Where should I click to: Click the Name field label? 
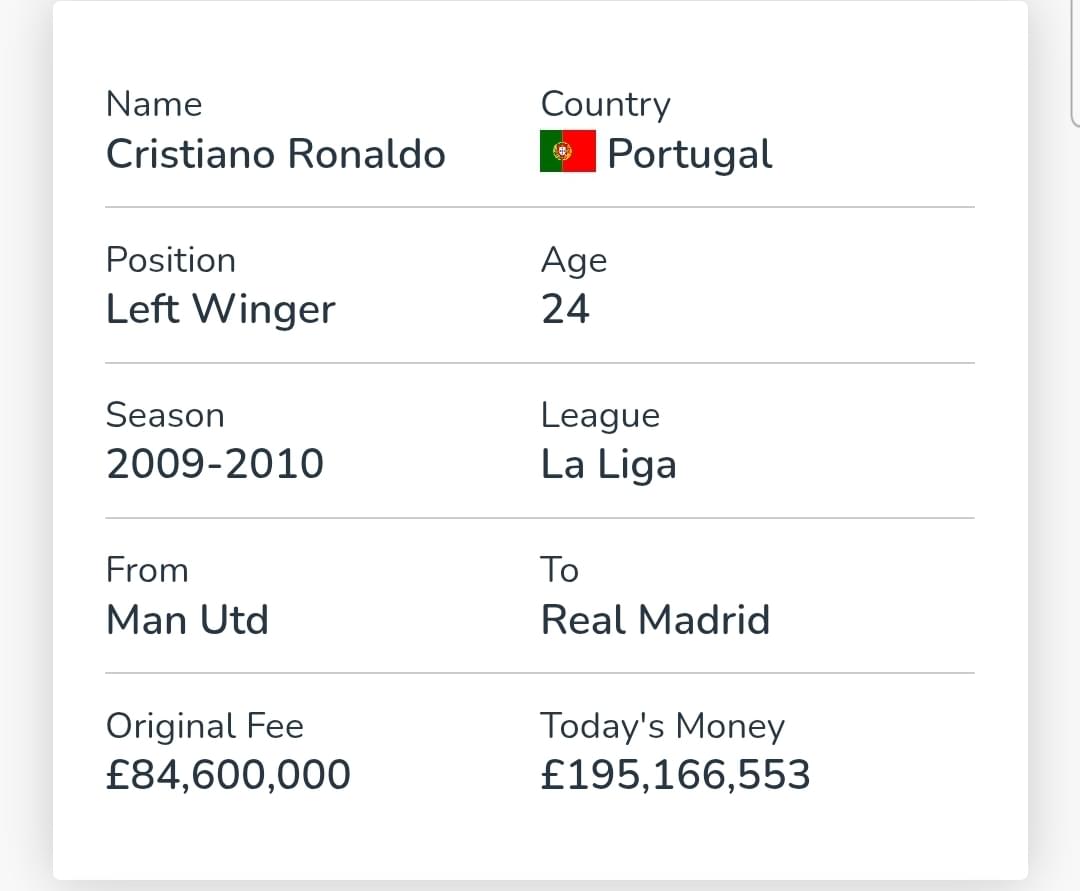click(154, 105)
